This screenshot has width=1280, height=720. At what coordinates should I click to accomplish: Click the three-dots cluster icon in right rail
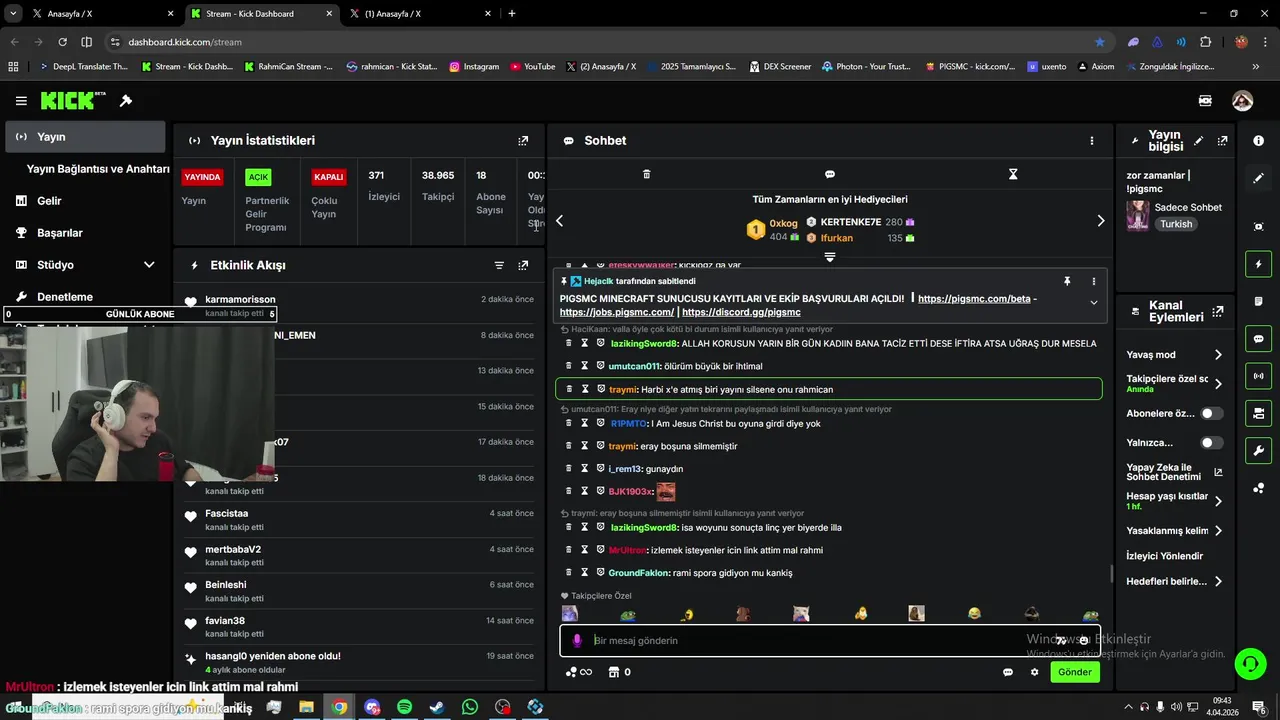click(x=1258, y=488)
